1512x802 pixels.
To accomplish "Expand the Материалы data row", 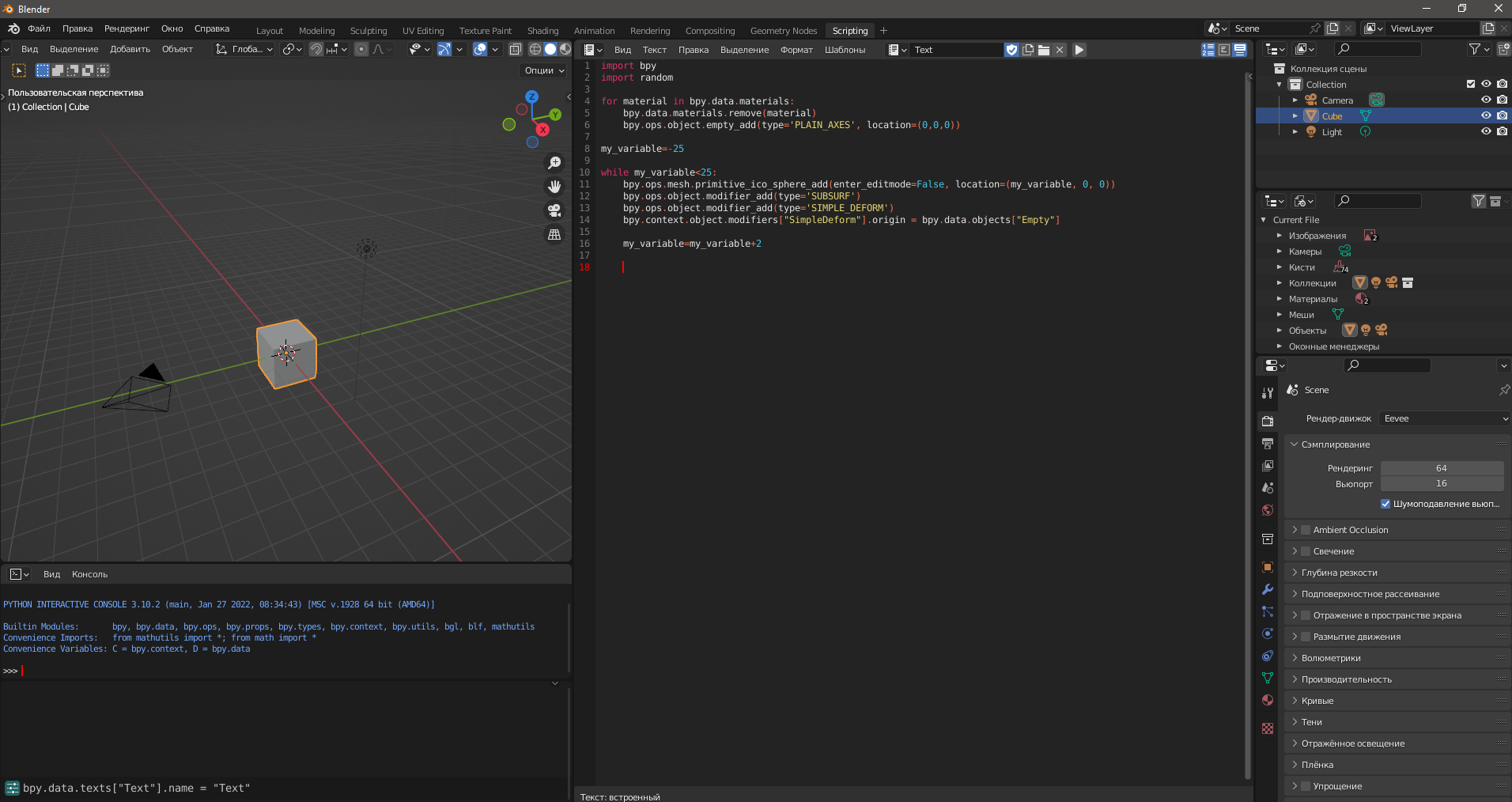I will (1279, 299).
